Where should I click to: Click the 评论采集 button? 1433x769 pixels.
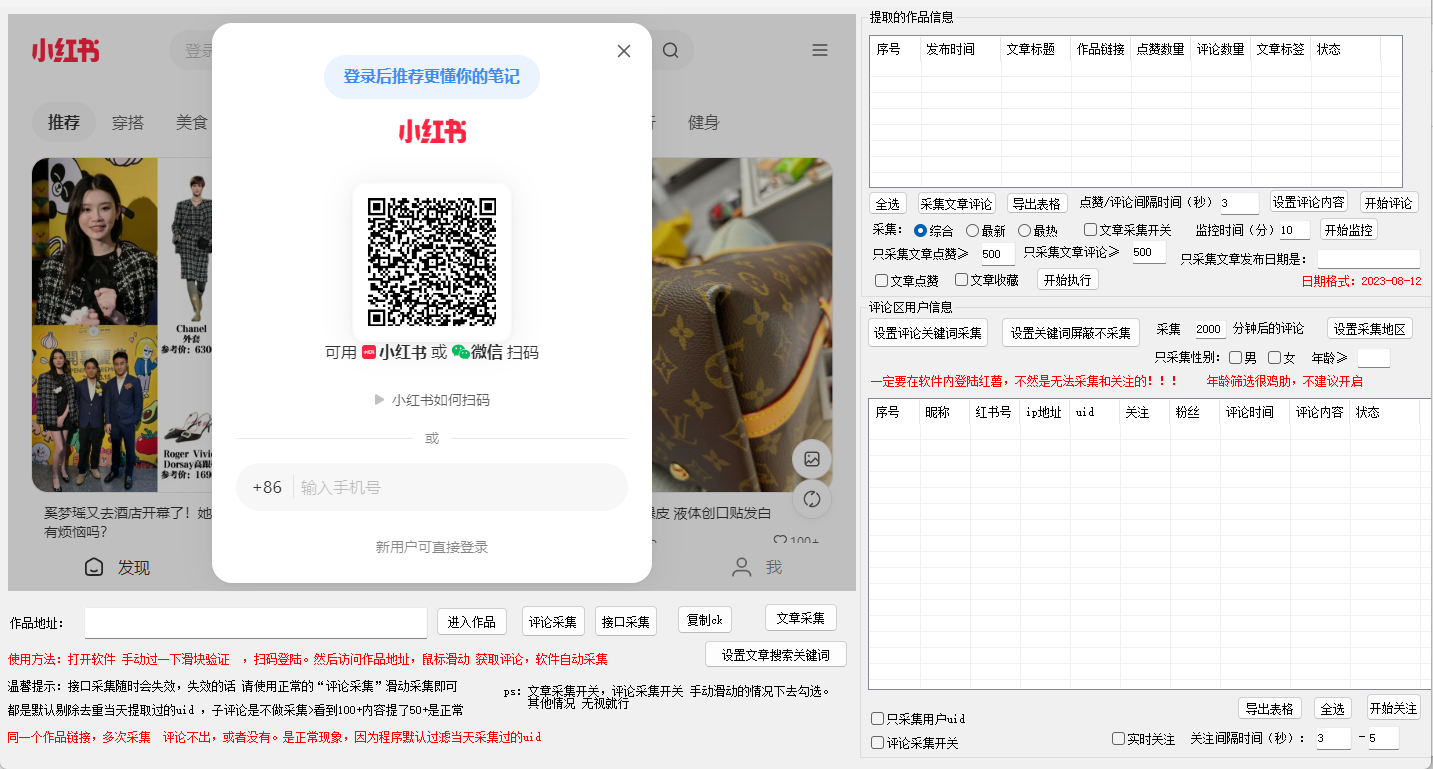click(553, 622)
